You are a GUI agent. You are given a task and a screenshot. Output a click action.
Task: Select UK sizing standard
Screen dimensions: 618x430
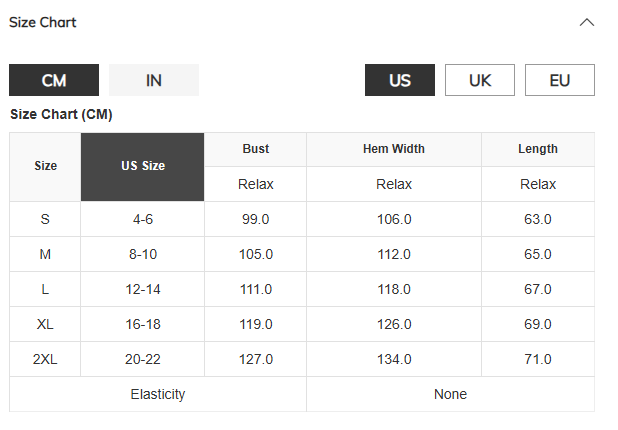click(480, 80)
